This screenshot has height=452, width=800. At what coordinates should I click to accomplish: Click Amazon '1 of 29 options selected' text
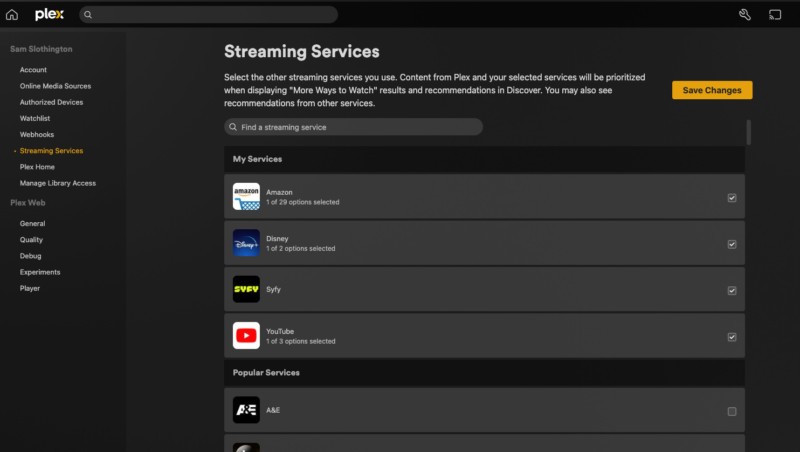[303, 203]
